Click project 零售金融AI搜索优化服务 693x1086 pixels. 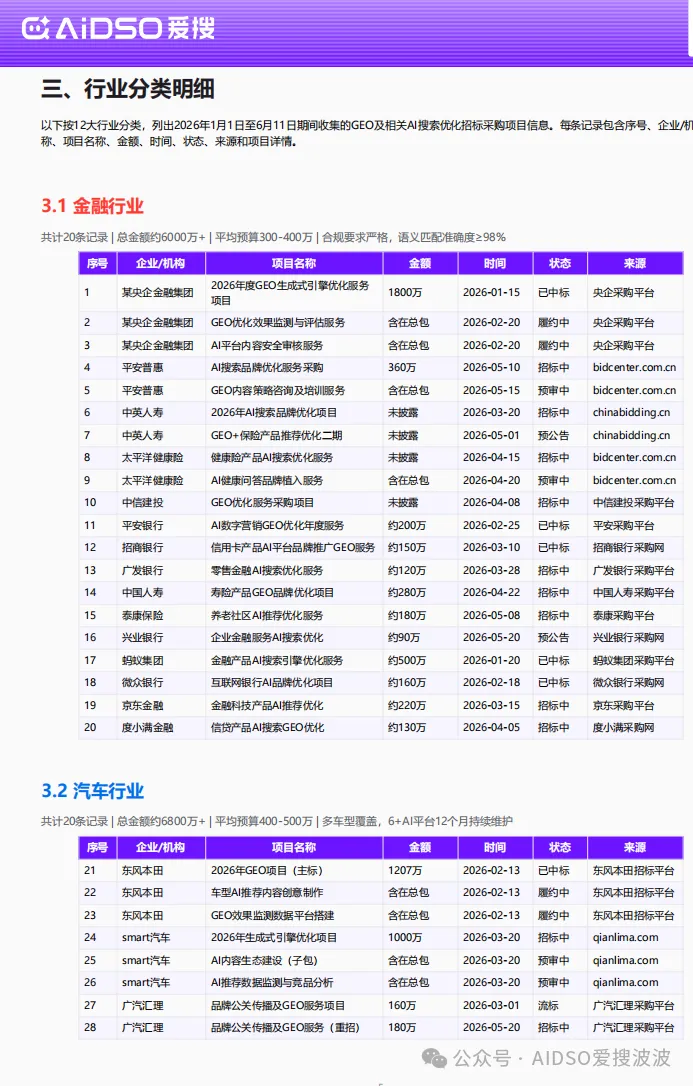(267, 570)
